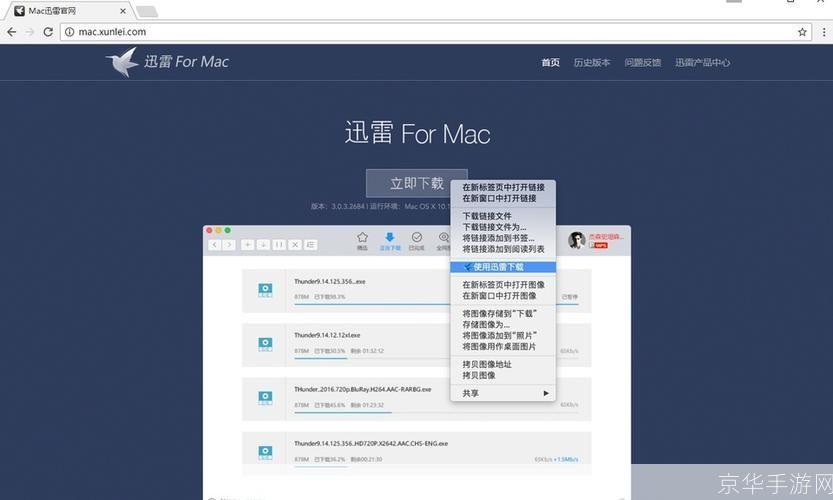Click the 立即下载 download button

416,183
